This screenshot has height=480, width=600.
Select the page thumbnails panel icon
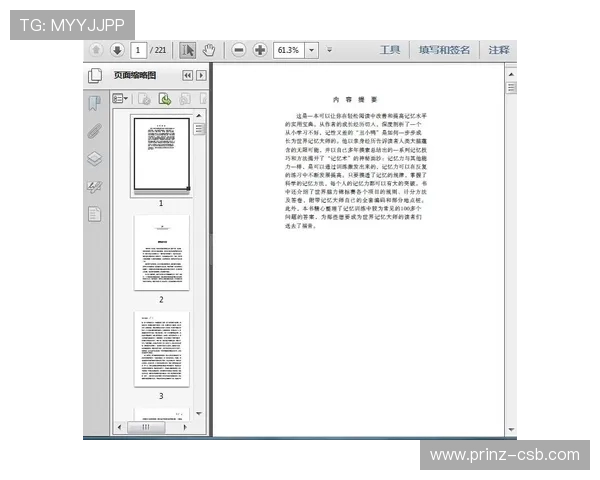point(95,75)
